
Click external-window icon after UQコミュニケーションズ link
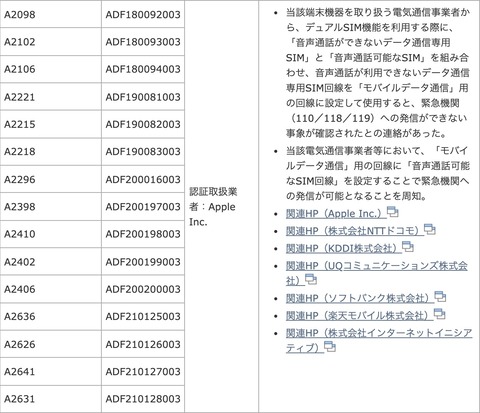[x=311, y=279]
